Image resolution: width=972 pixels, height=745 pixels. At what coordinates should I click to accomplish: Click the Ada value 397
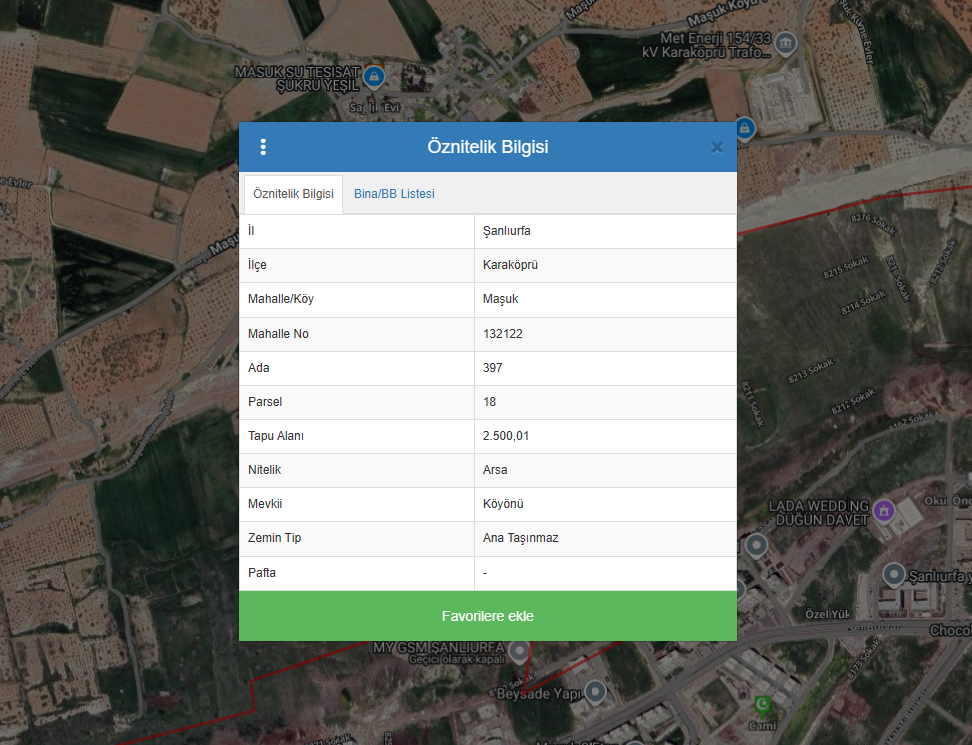coord(492,367)
